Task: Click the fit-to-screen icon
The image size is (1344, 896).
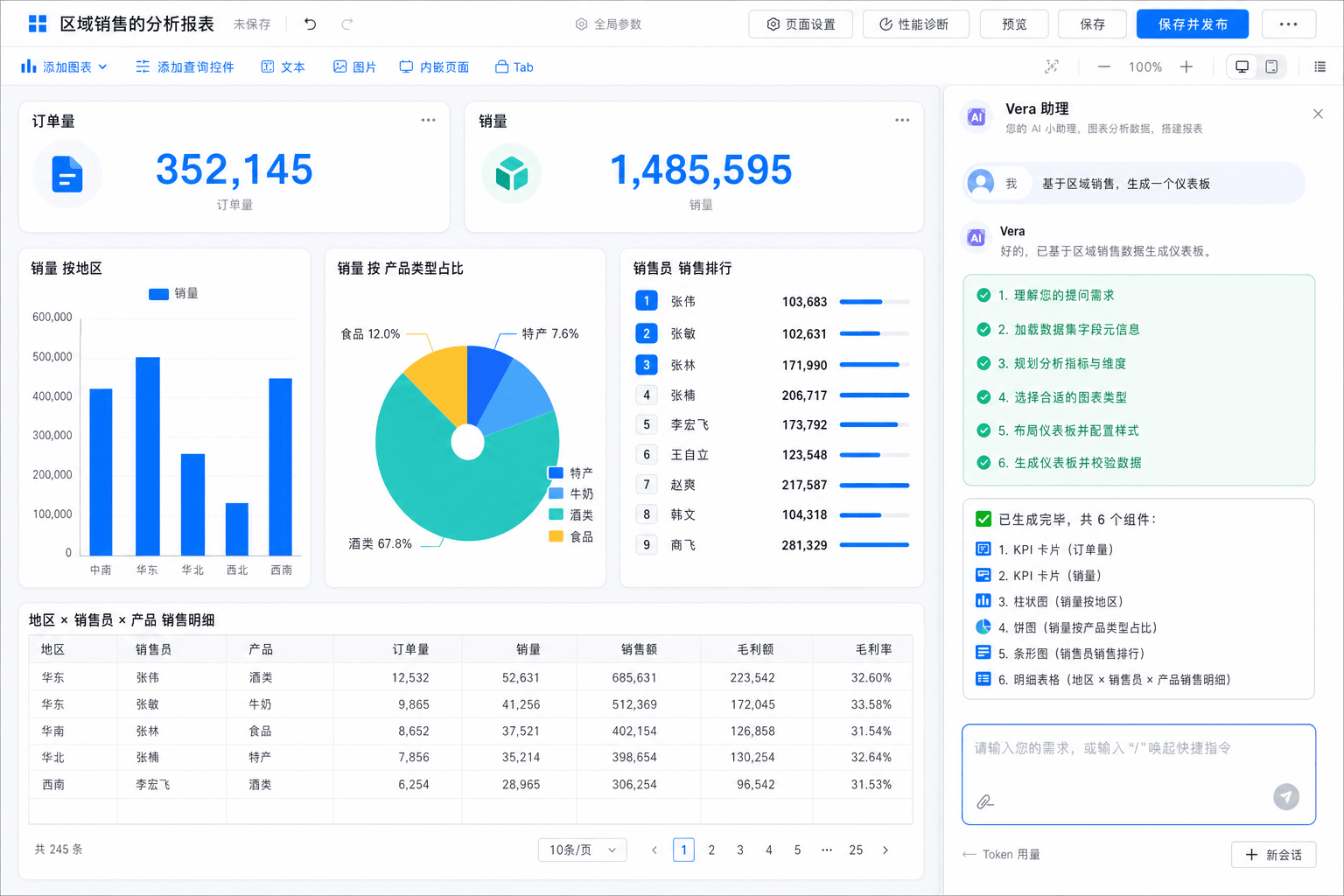Action: (1052, 66)
